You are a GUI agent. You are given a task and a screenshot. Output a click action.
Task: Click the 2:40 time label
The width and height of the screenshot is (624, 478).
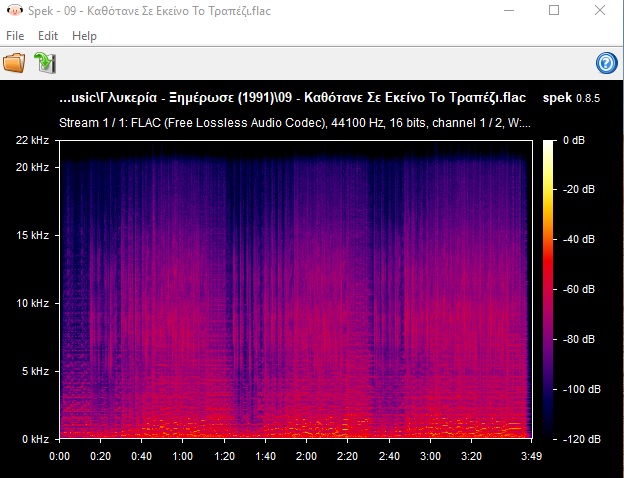(389, 456)
